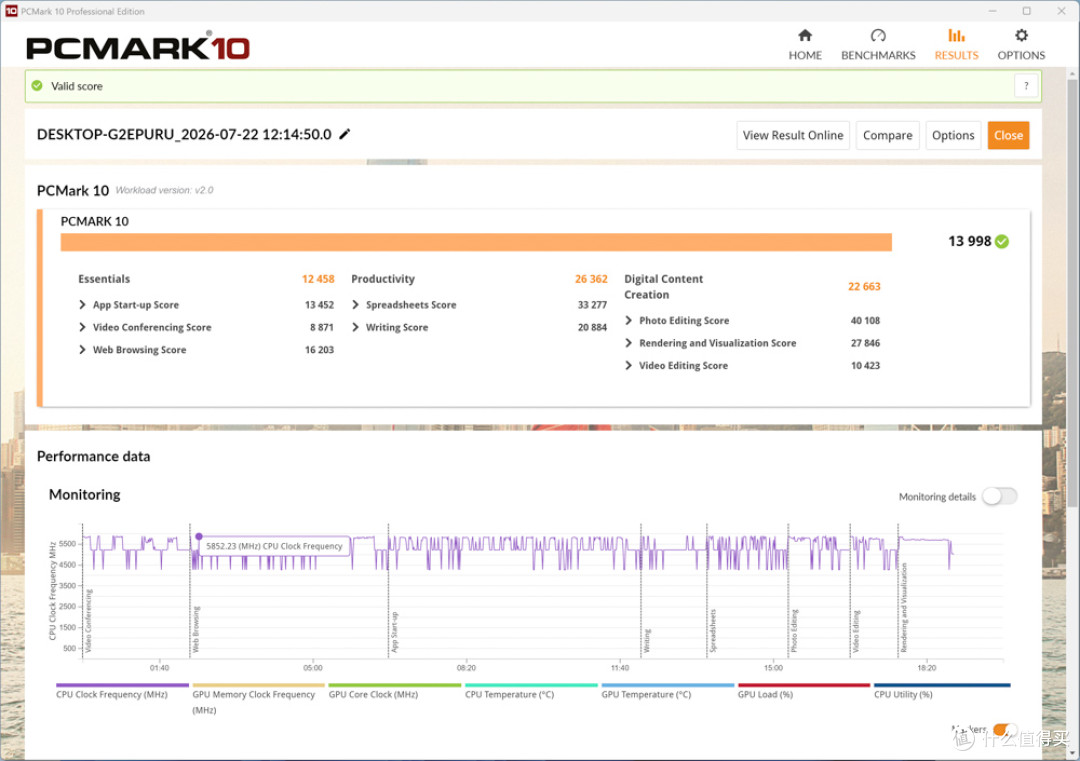
Task: Click the purple chart data point dot
Action: tap(198, 536)
